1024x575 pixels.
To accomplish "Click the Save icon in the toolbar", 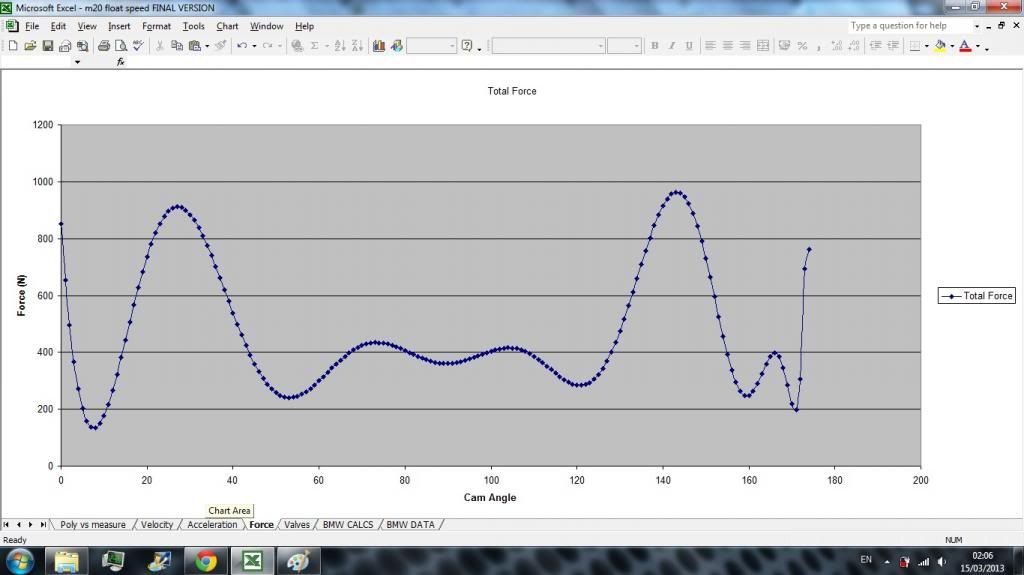I will click(47, 46).
